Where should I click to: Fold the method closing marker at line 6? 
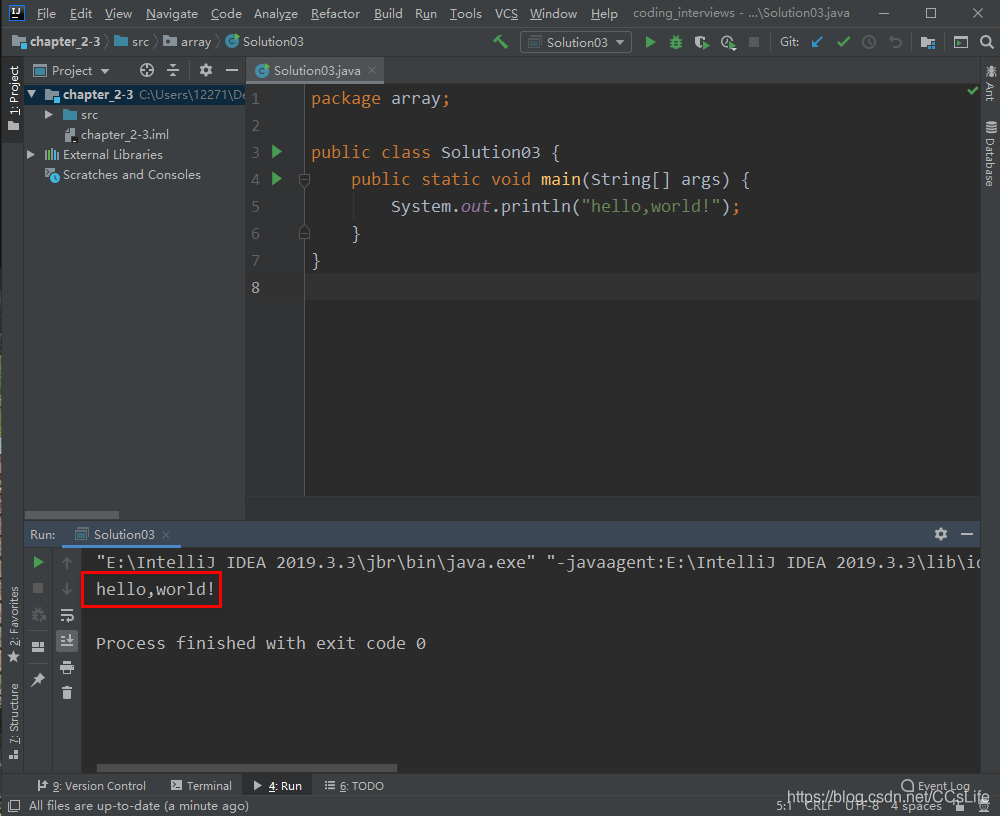click(304, 233)
